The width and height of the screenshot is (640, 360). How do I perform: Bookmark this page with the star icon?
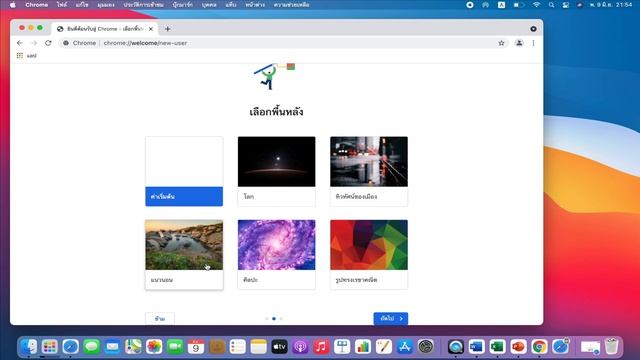pos(501,43)
